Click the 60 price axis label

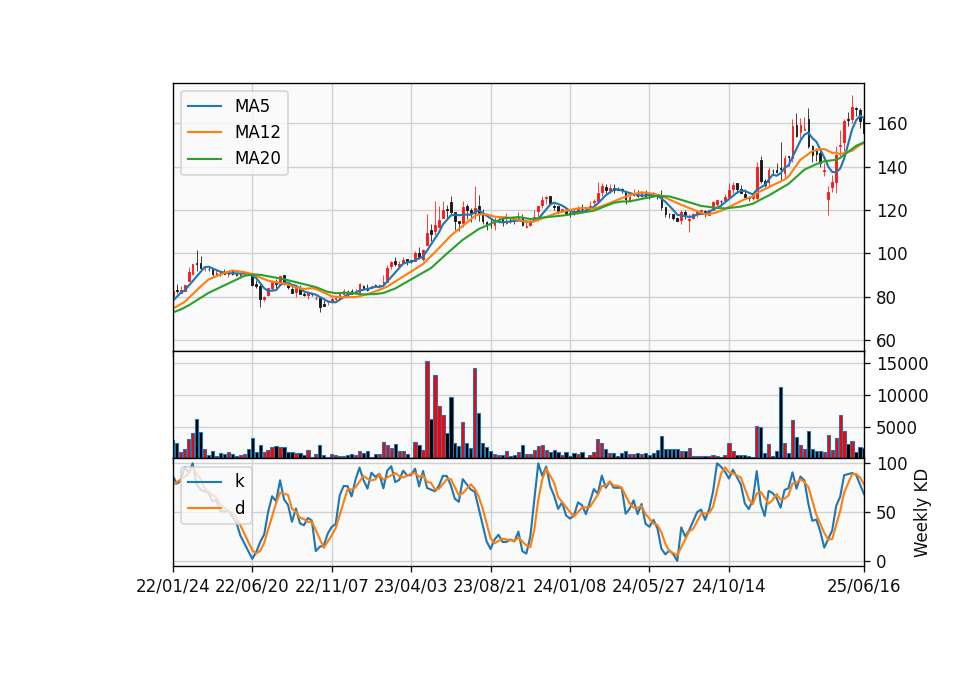(x=887, y=341)
